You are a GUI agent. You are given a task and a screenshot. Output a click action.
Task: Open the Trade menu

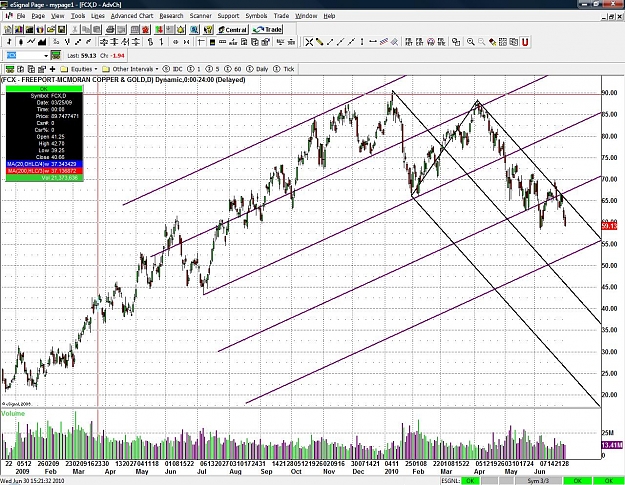[281, 16]
